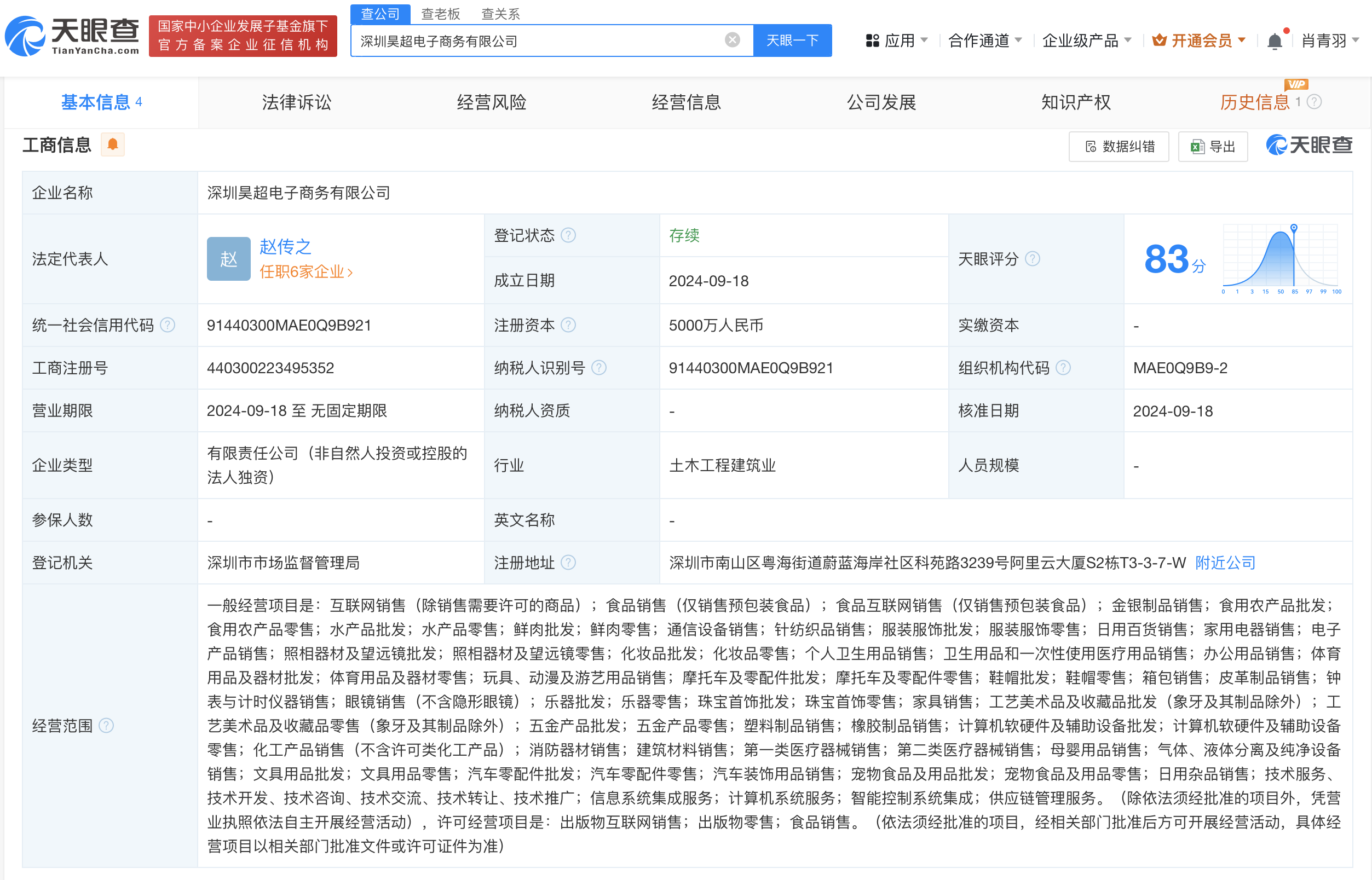This screenshot has height=880, width=1372.
Task: Switch to the 法律诉讼 tab
Action: click(296, 102)
